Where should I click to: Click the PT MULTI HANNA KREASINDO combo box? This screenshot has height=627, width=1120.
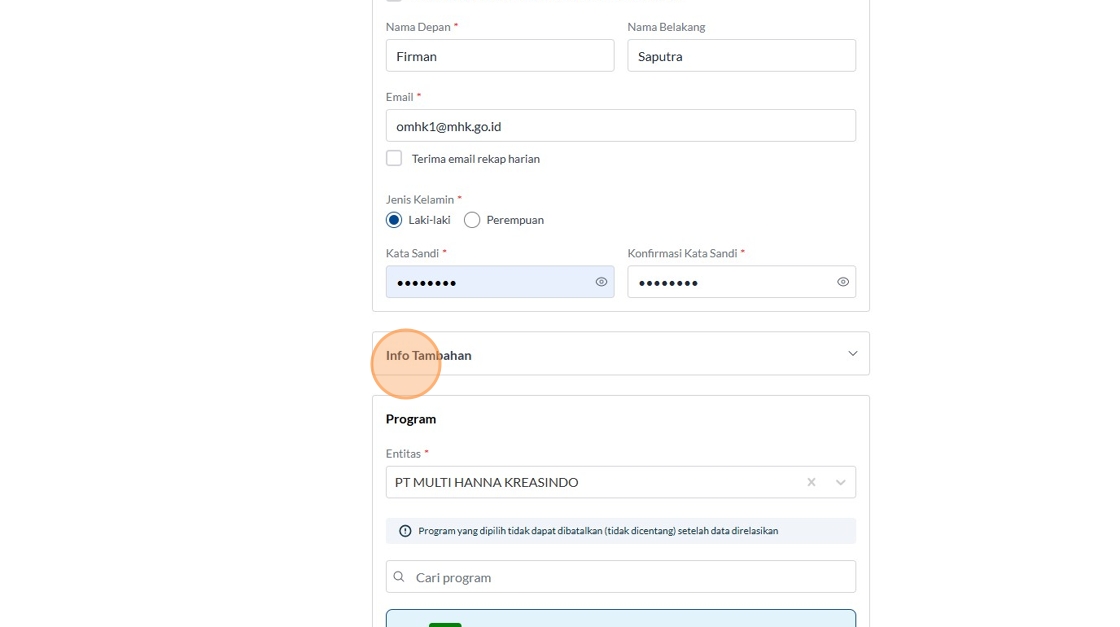590,482
